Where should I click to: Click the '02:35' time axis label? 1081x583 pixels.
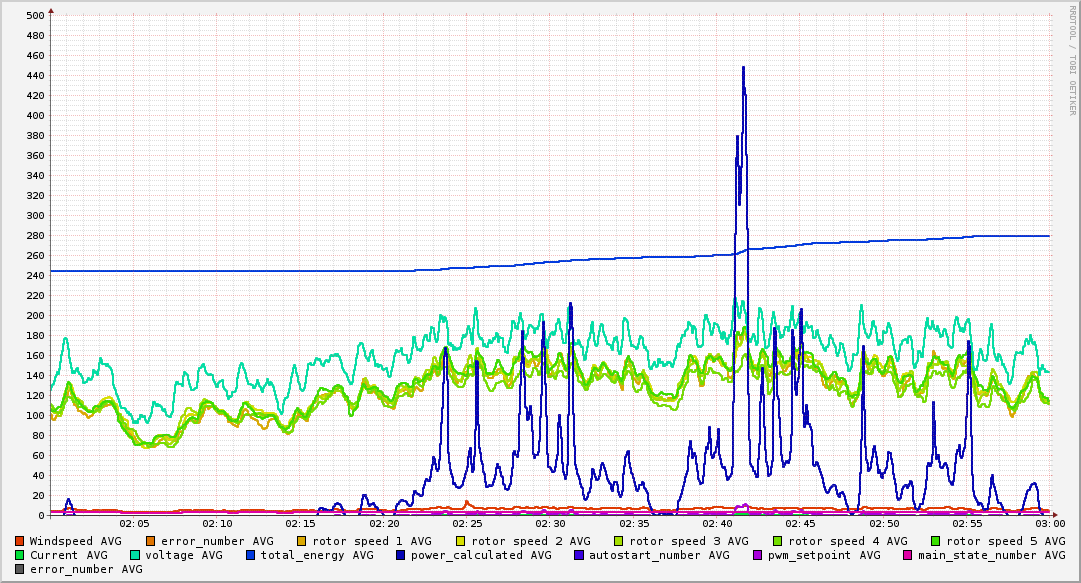pos(634,524)
